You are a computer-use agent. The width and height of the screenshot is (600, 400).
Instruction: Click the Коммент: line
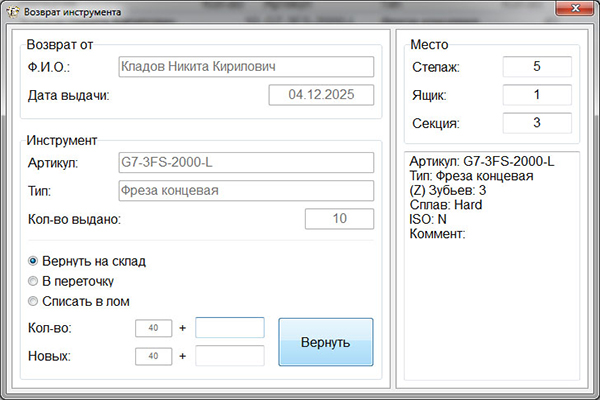click(437, 234)
